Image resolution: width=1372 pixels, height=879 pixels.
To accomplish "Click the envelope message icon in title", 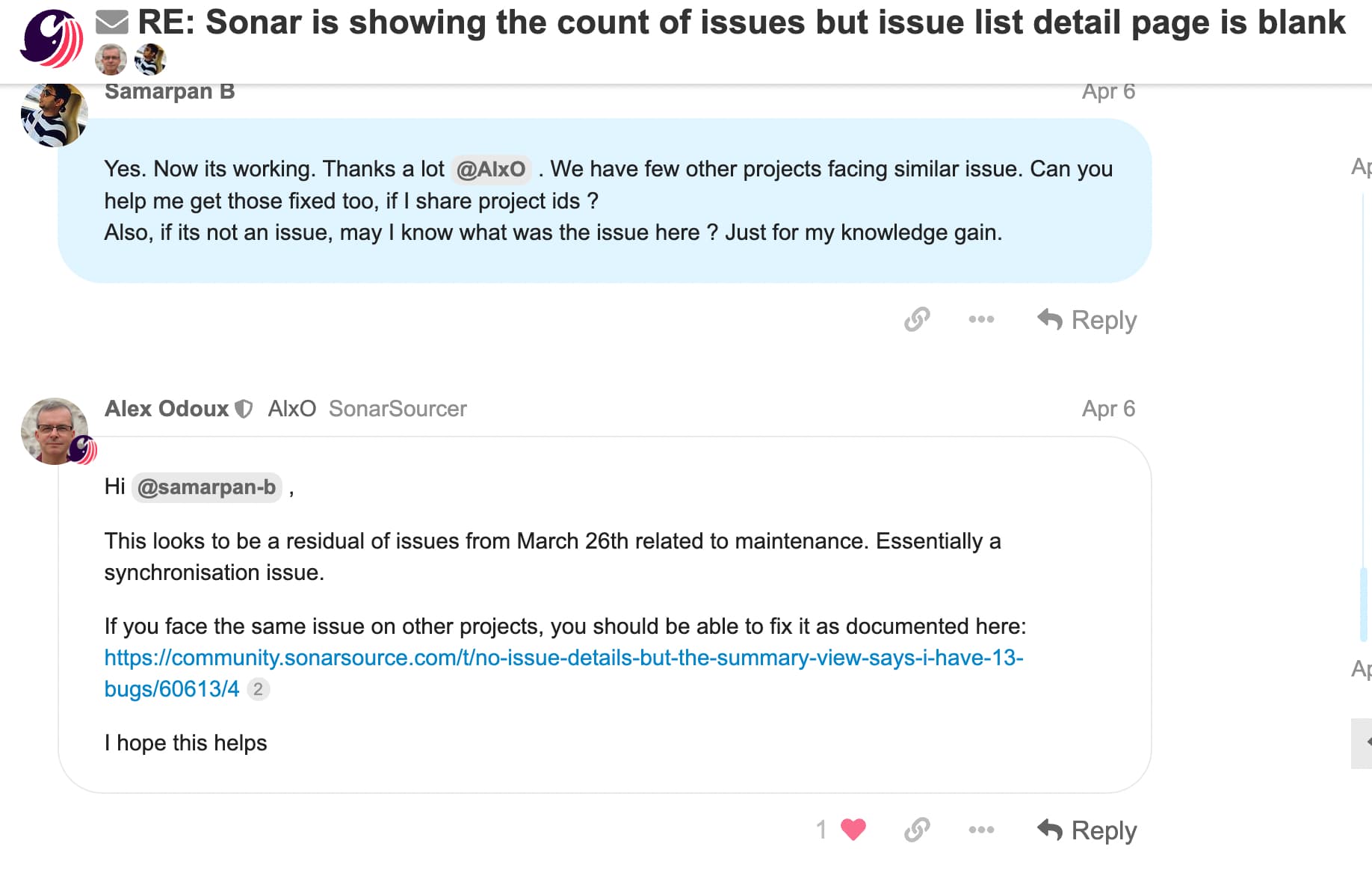I will click(112, 22).
